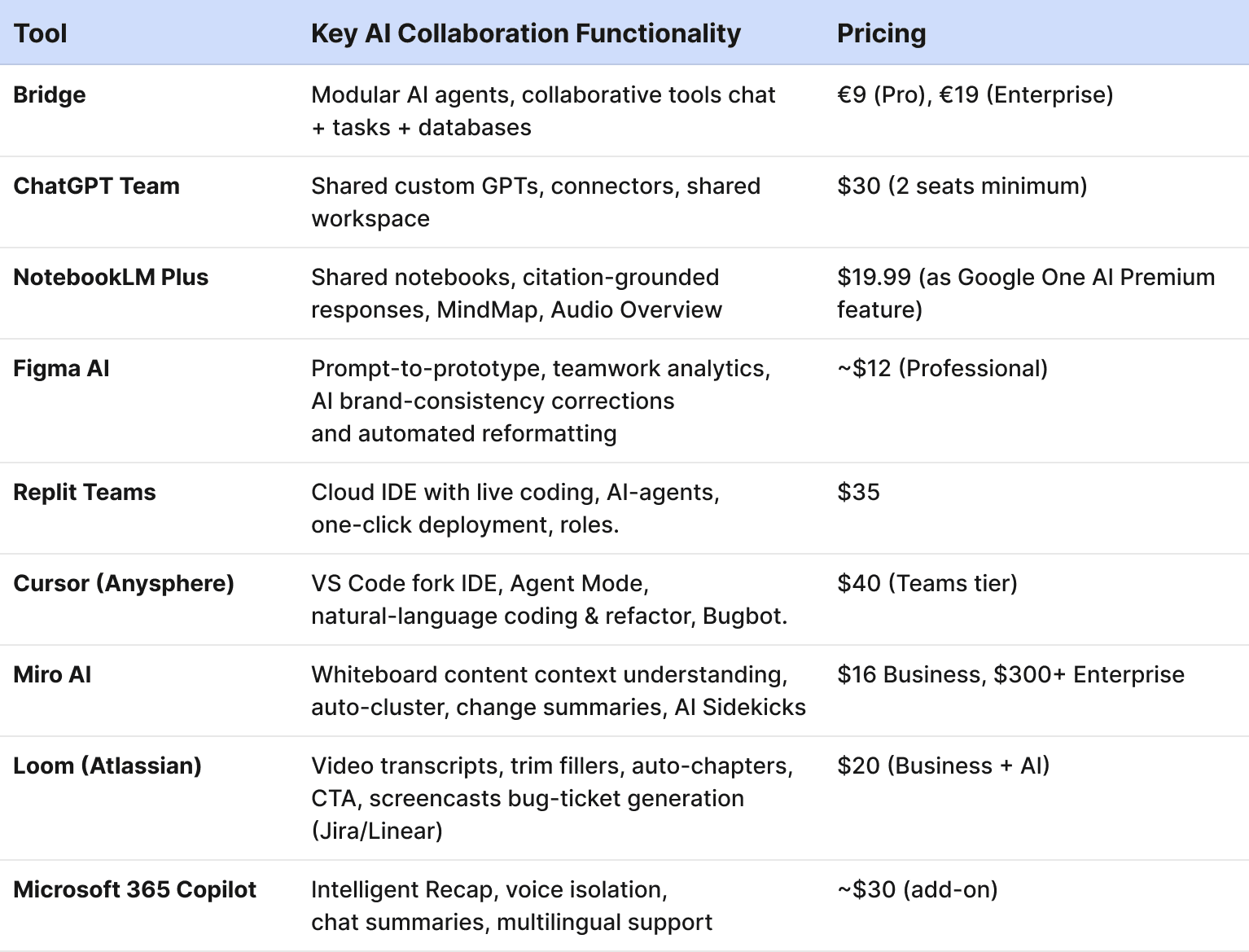The width and height of the screenshot is (1249, 952).
Task: Select the Bridge tool name cell
Action: coord(50,94)
